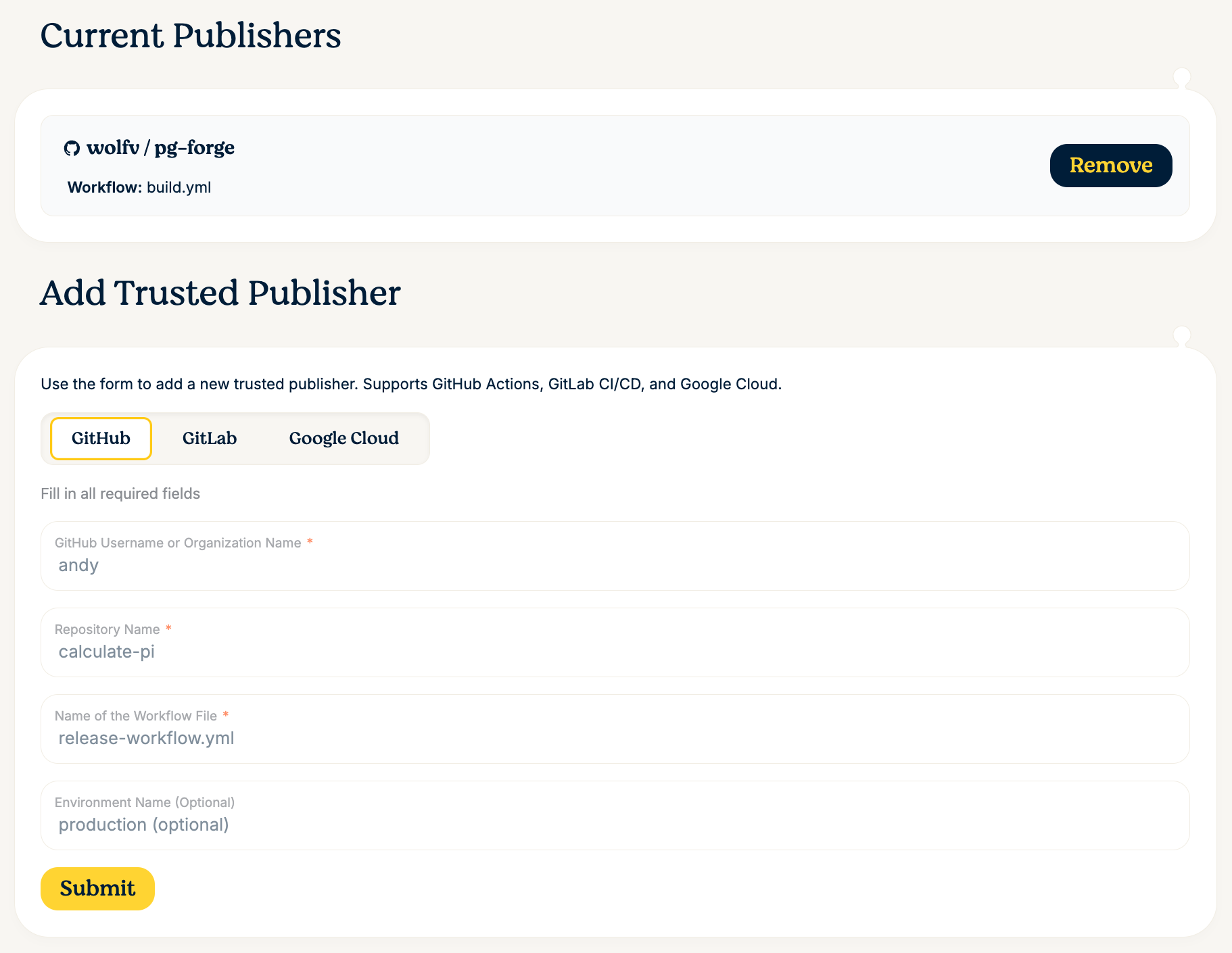The width and height of the screenshot is (1232, 953).
Task: Click the required asterisk next to Repository Name
Action: 168,628
